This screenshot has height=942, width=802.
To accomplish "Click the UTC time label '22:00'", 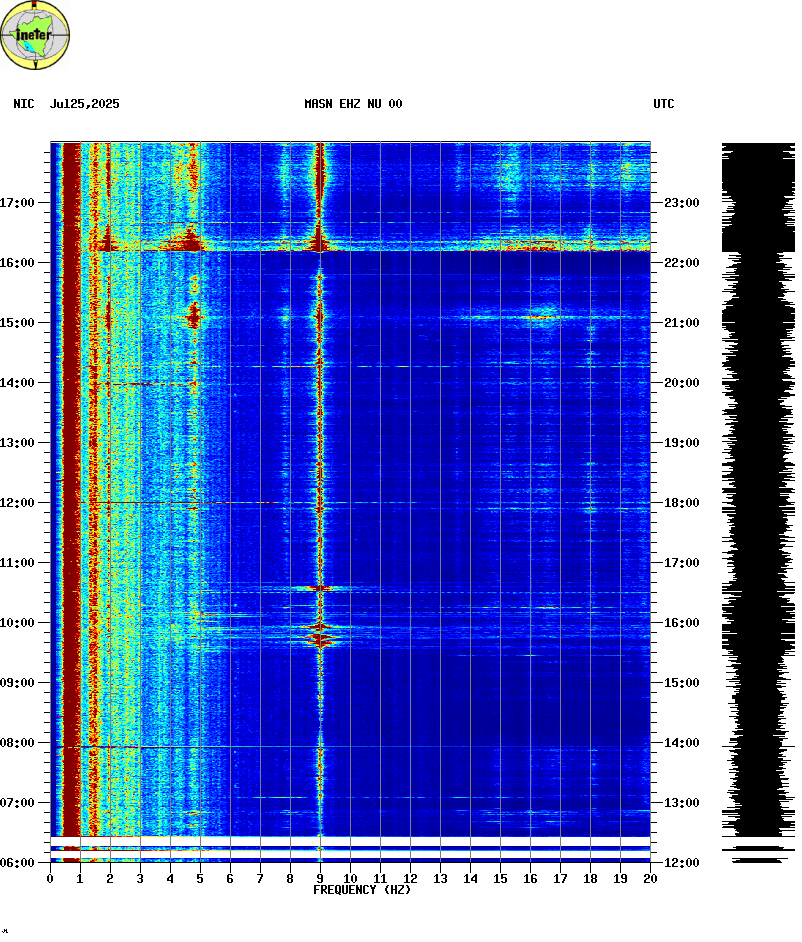I will coord(682,263).
